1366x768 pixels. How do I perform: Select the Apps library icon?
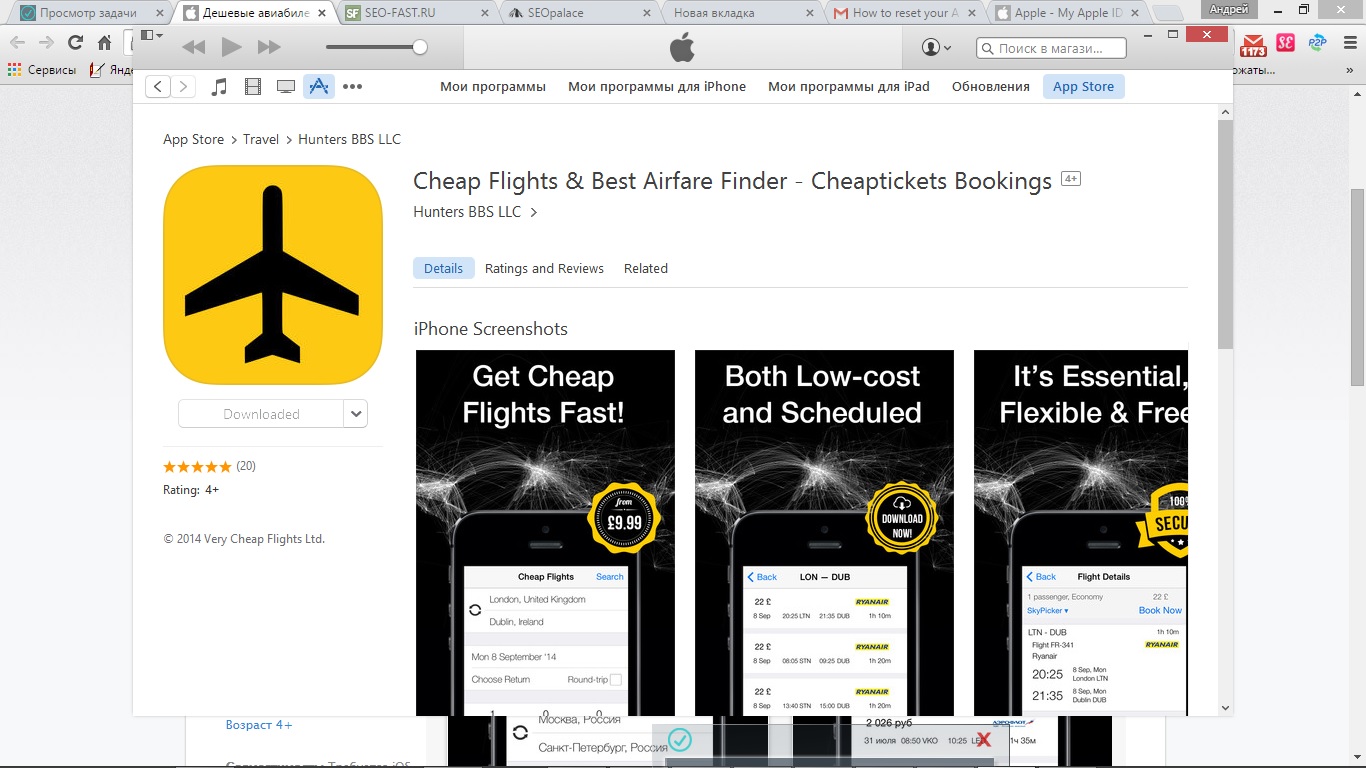tap(319, 87)
